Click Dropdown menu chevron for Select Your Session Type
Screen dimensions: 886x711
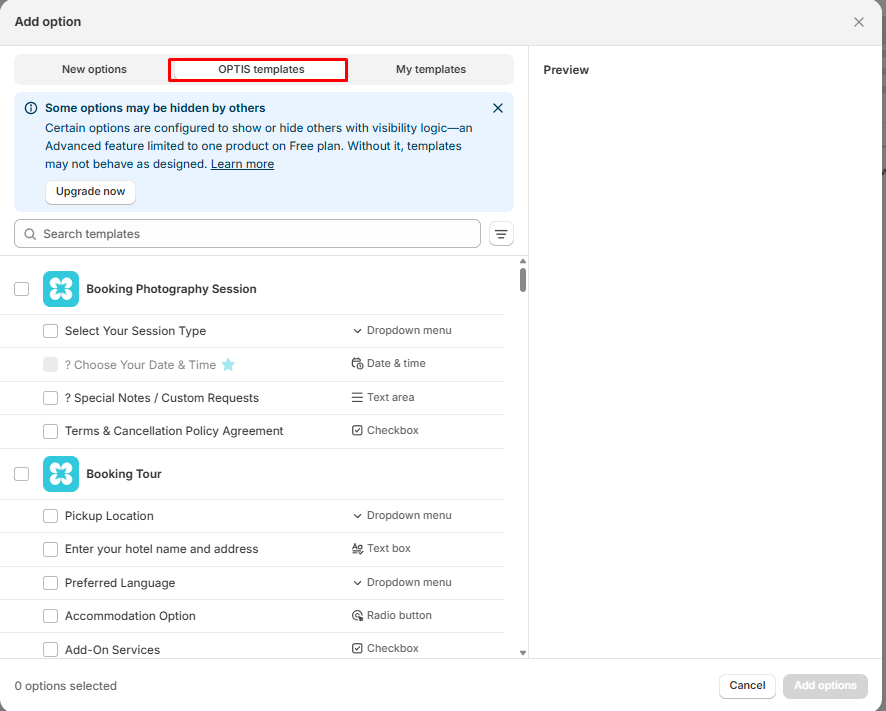(357, 331)
